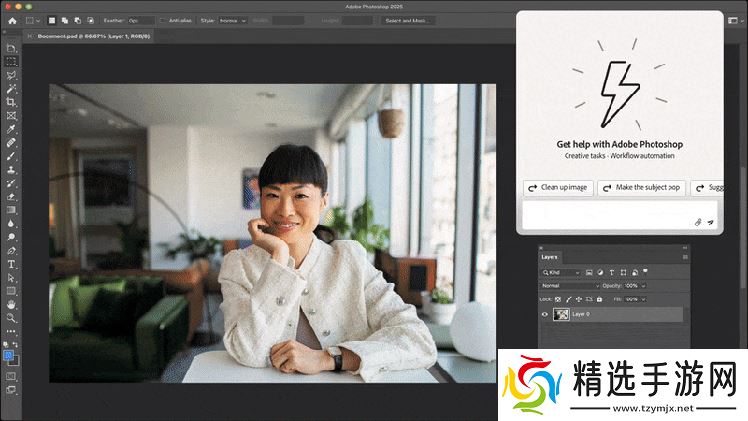Image resolution: width=748 pixels, height=421 pixels.
Task: Enable the Anti-alias checkbox
Action: [x=163, y=20]
